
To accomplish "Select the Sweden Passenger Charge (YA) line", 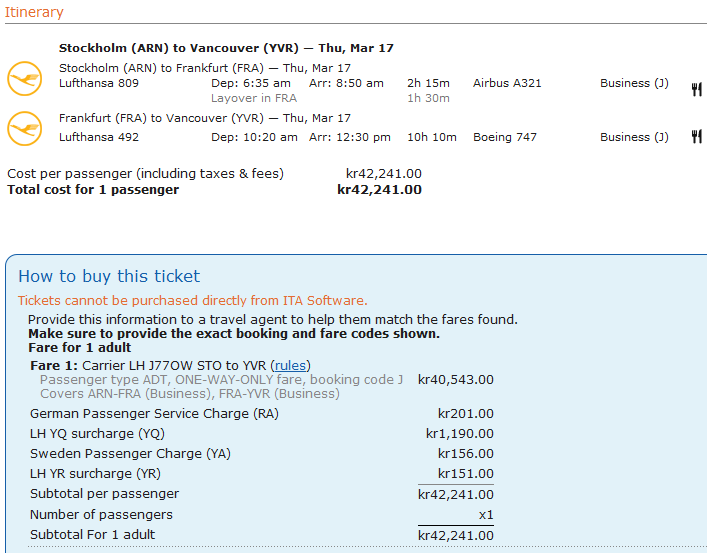I will click(x=130, y=453).
